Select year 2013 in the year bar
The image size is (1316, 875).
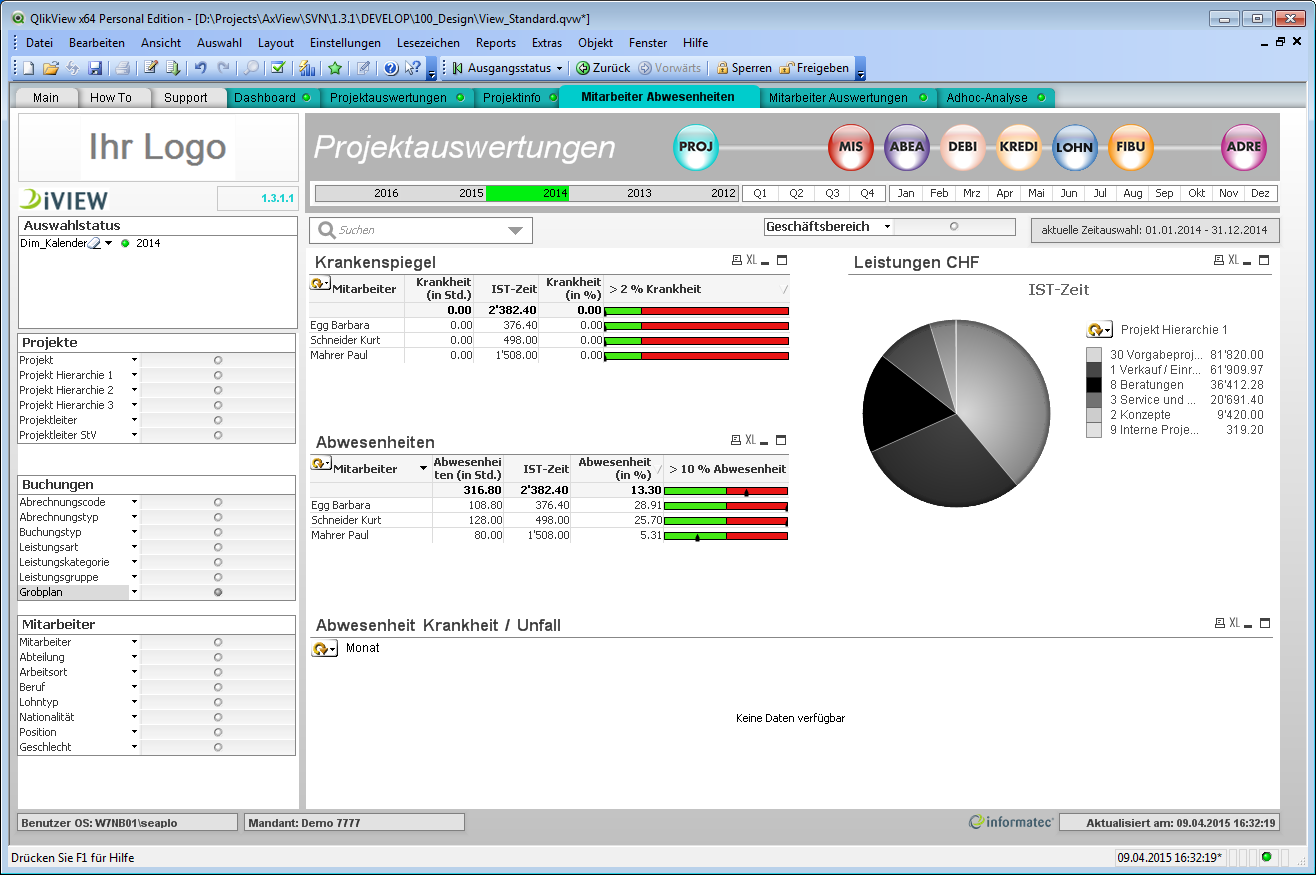[639, 193]
